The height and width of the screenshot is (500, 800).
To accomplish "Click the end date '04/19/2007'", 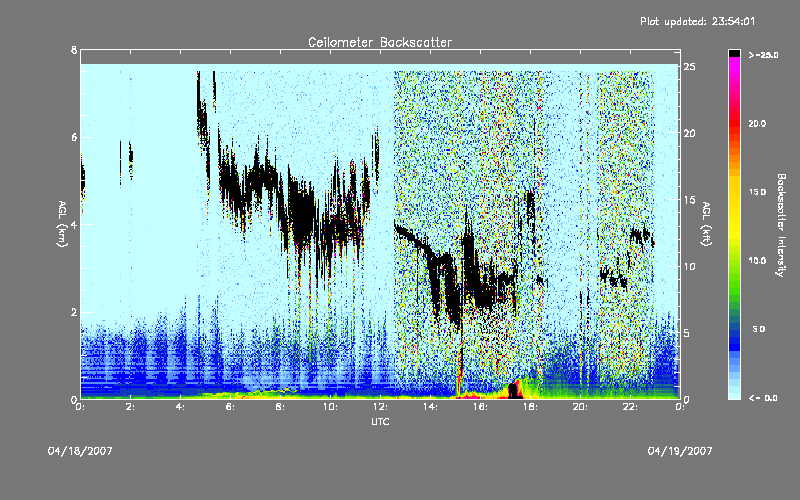I will (x=680, y=451).
